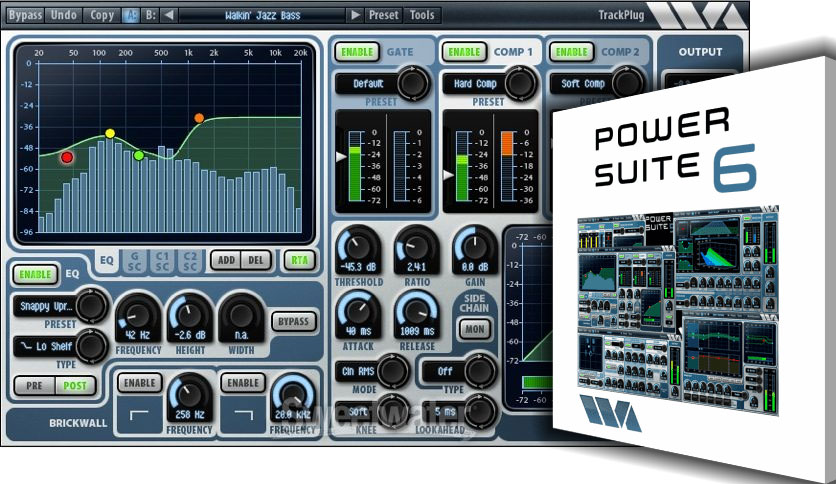Click the Bypass button in header
836x484 pixels.
25,15
